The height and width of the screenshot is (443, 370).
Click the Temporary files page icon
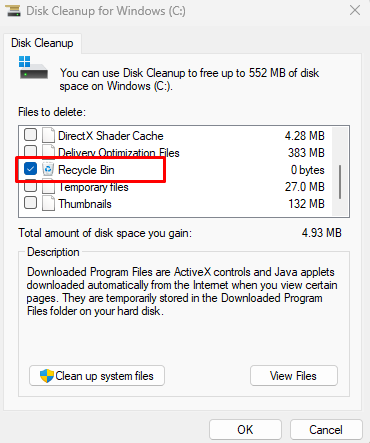tap(48, 188)
